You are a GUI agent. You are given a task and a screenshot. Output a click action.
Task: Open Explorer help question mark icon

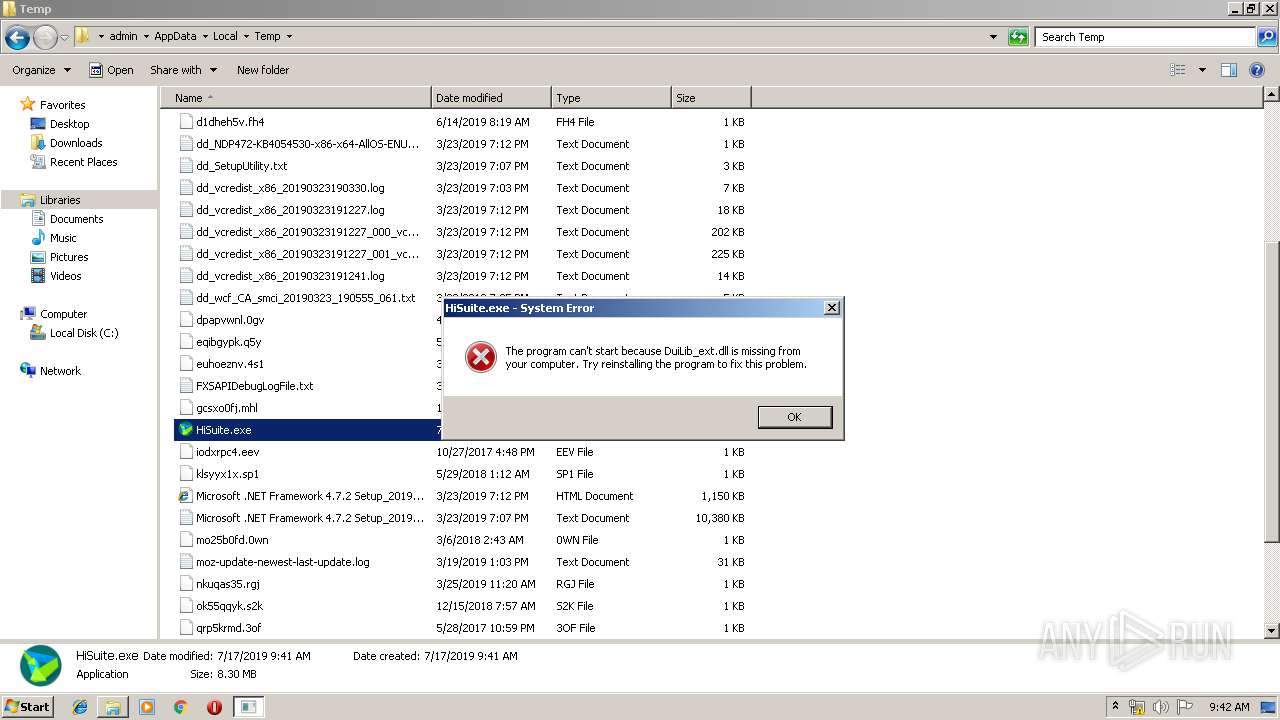pos(1259,70)
